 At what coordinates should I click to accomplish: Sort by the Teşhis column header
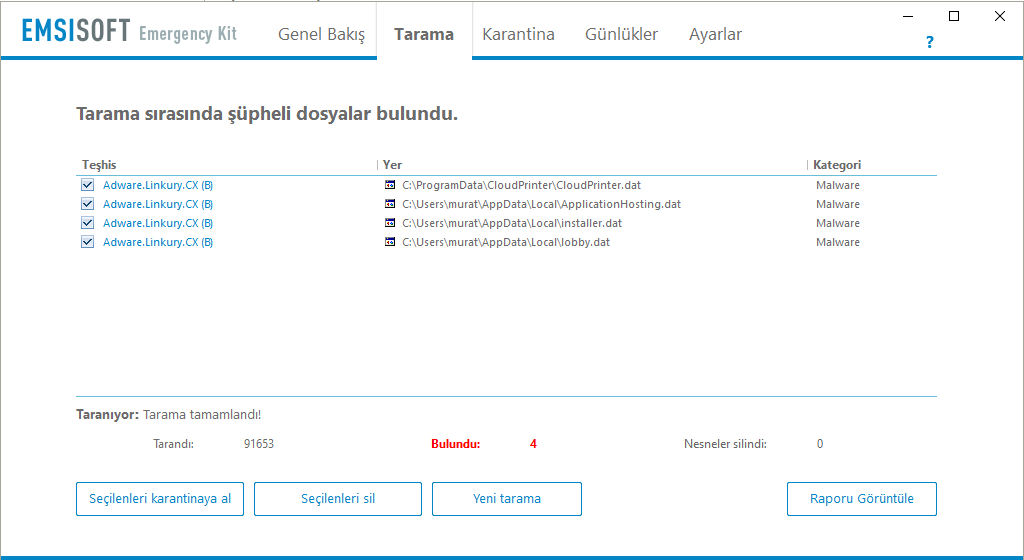pyautogui.click(x=99, y=164)
